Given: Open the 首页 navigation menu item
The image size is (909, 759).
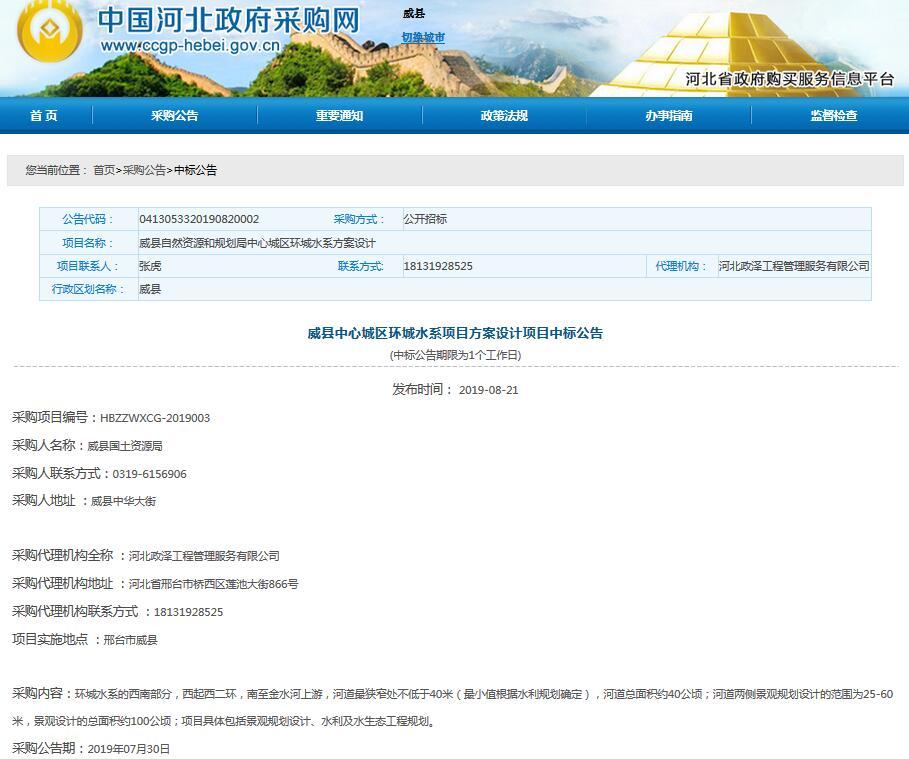Looking at the screenshot, I should point(44,116).
